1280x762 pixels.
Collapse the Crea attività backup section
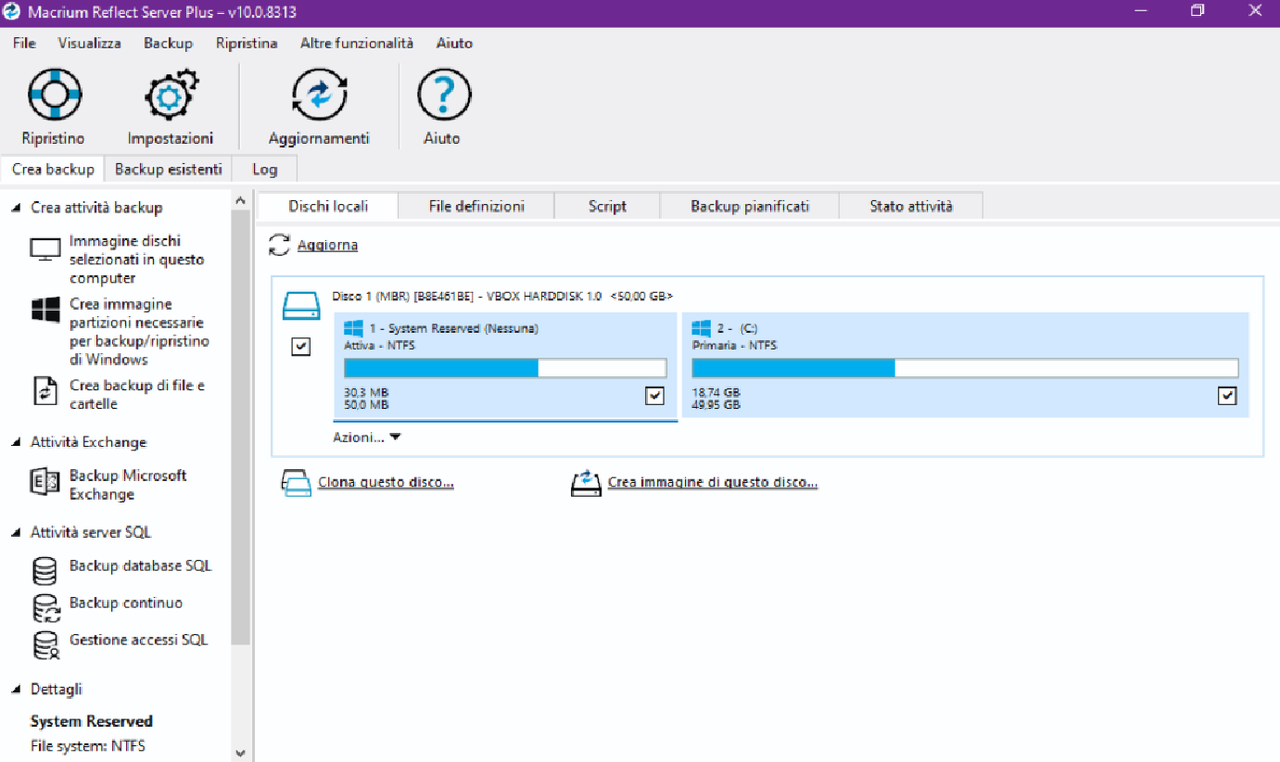click(x=15, y=208)
